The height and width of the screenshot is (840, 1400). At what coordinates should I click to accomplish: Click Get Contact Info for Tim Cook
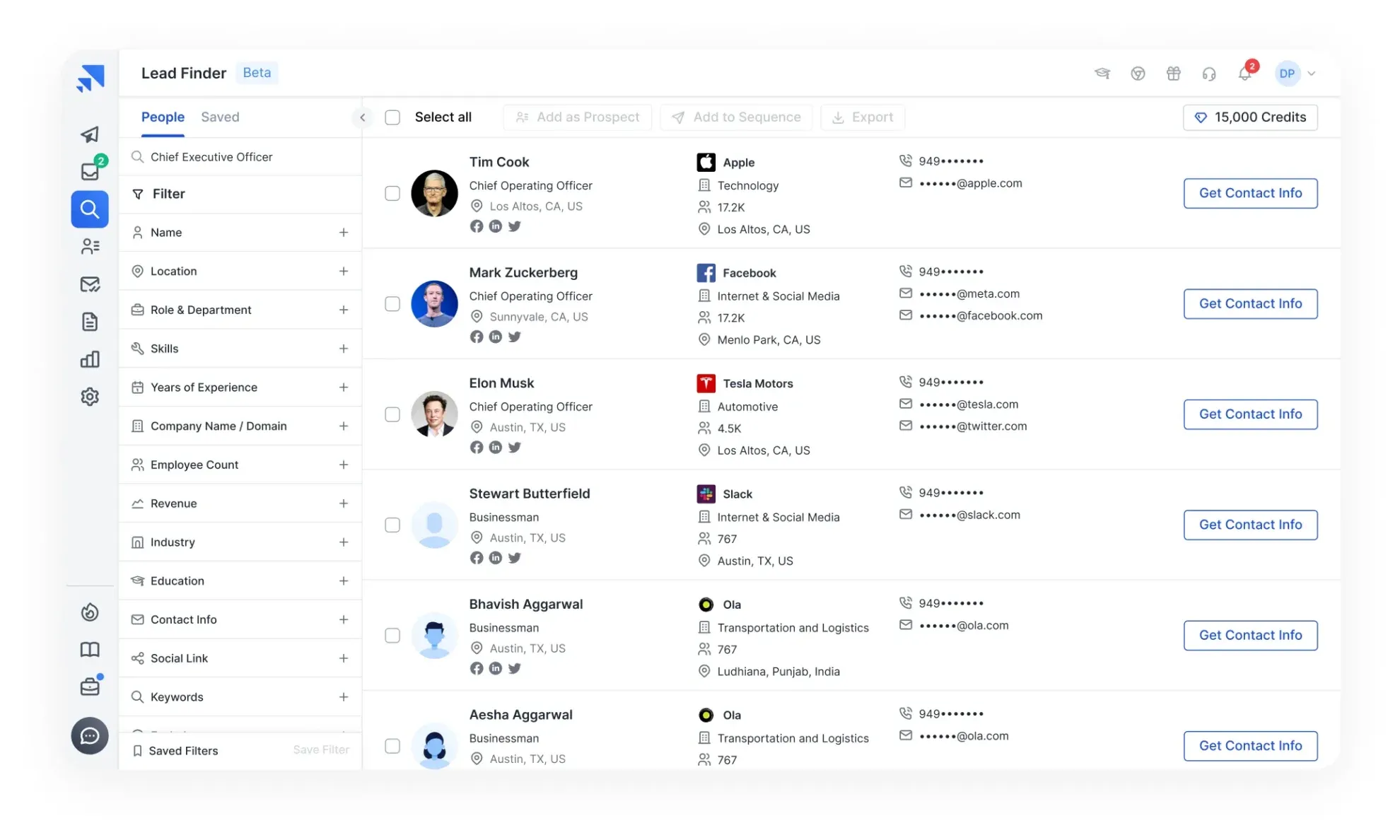(1250, 193)
